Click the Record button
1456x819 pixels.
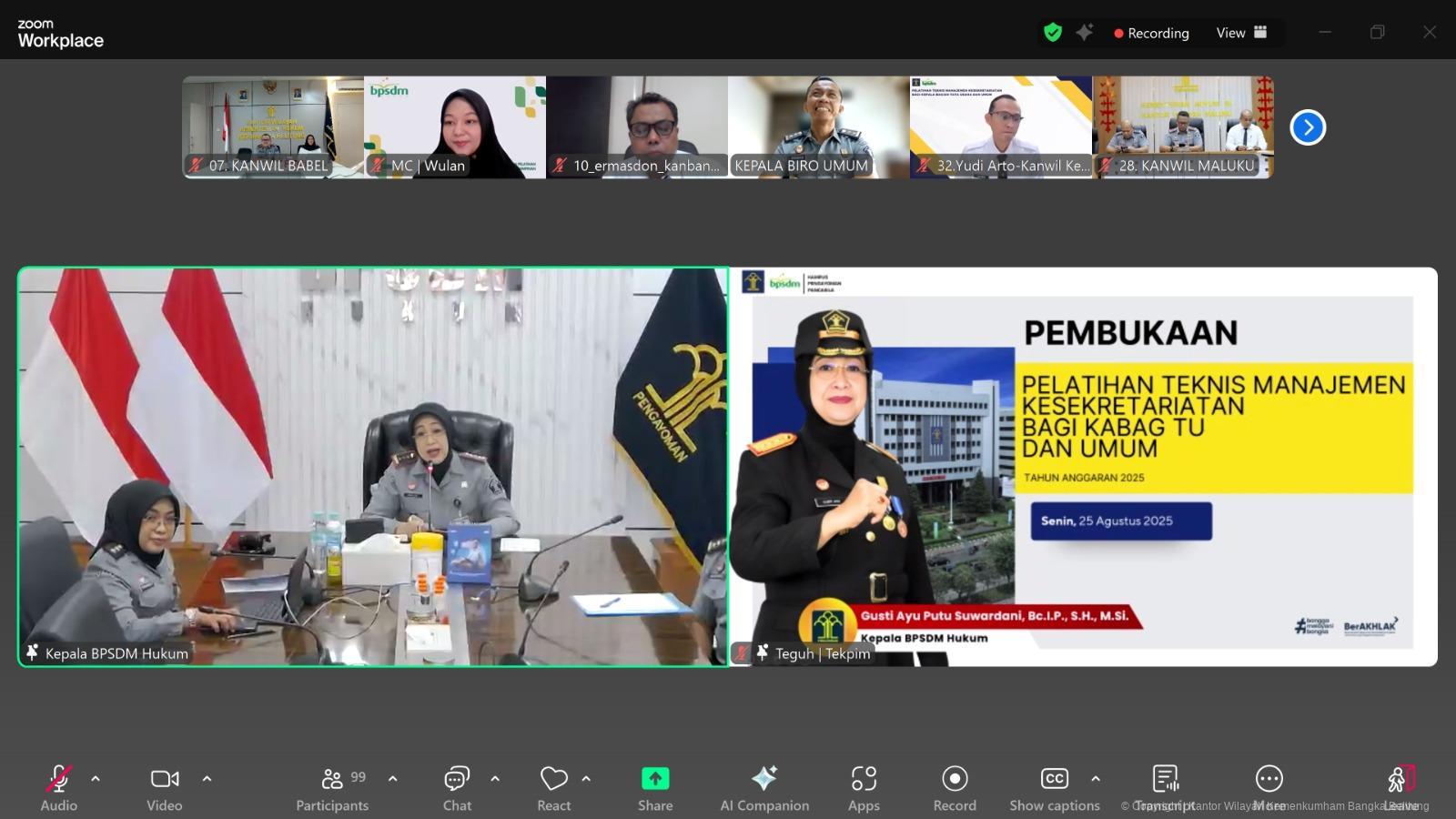955,787
